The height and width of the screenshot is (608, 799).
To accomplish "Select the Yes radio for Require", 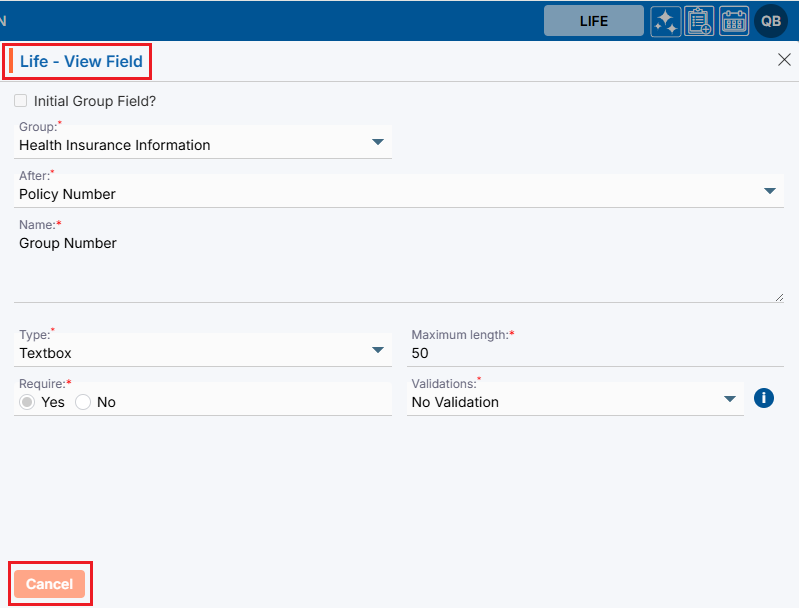I will (x=28, y=402).
